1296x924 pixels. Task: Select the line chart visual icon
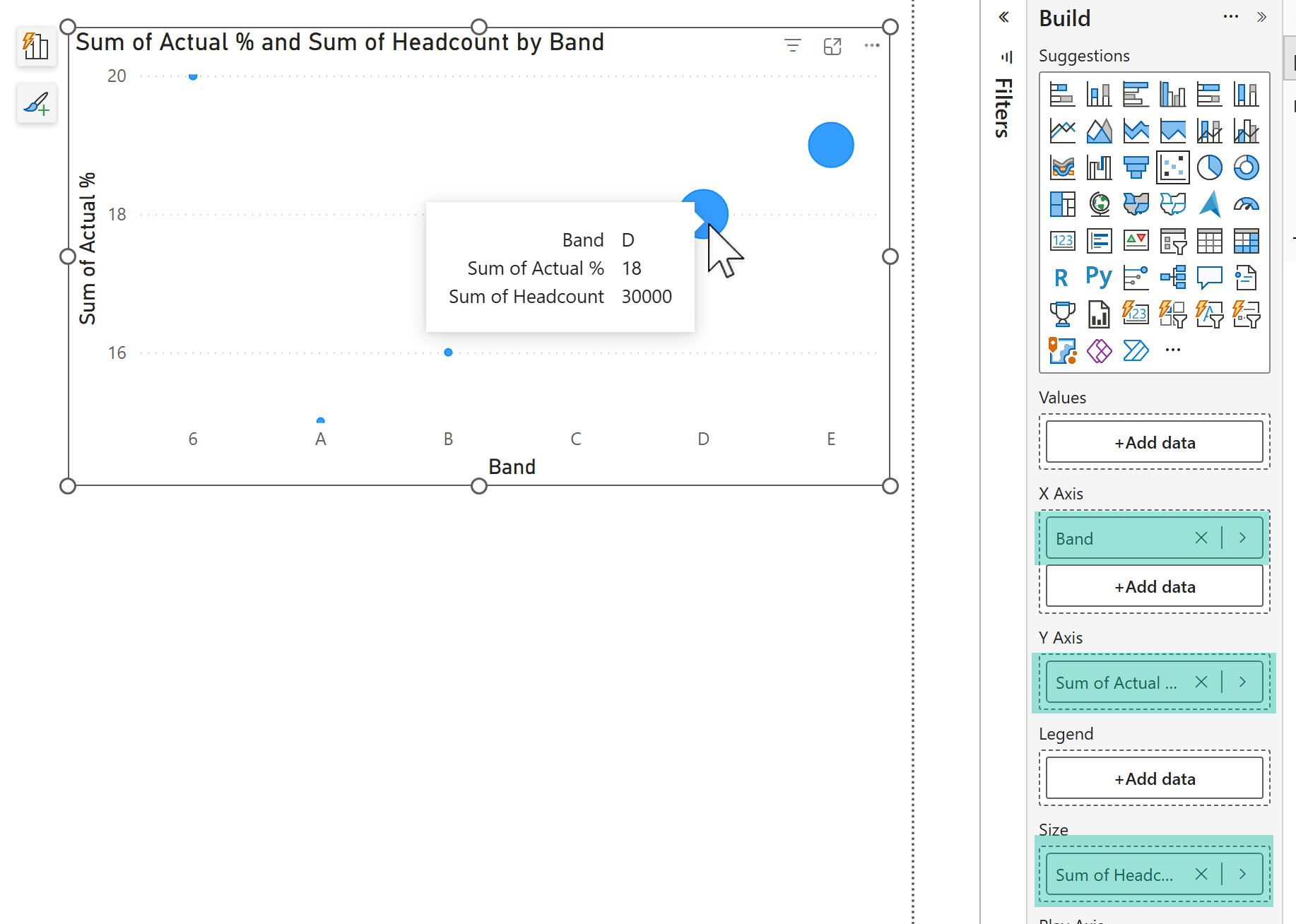1062,131
